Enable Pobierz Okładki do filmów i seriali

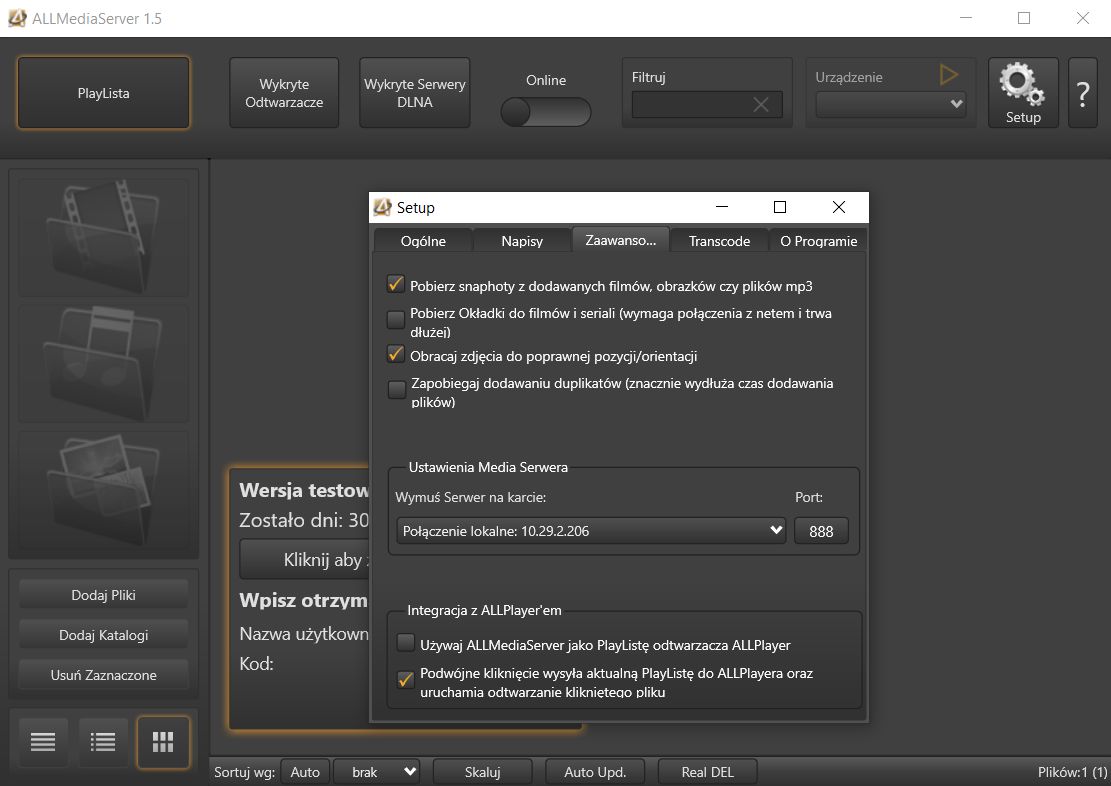tap(395, 320)
